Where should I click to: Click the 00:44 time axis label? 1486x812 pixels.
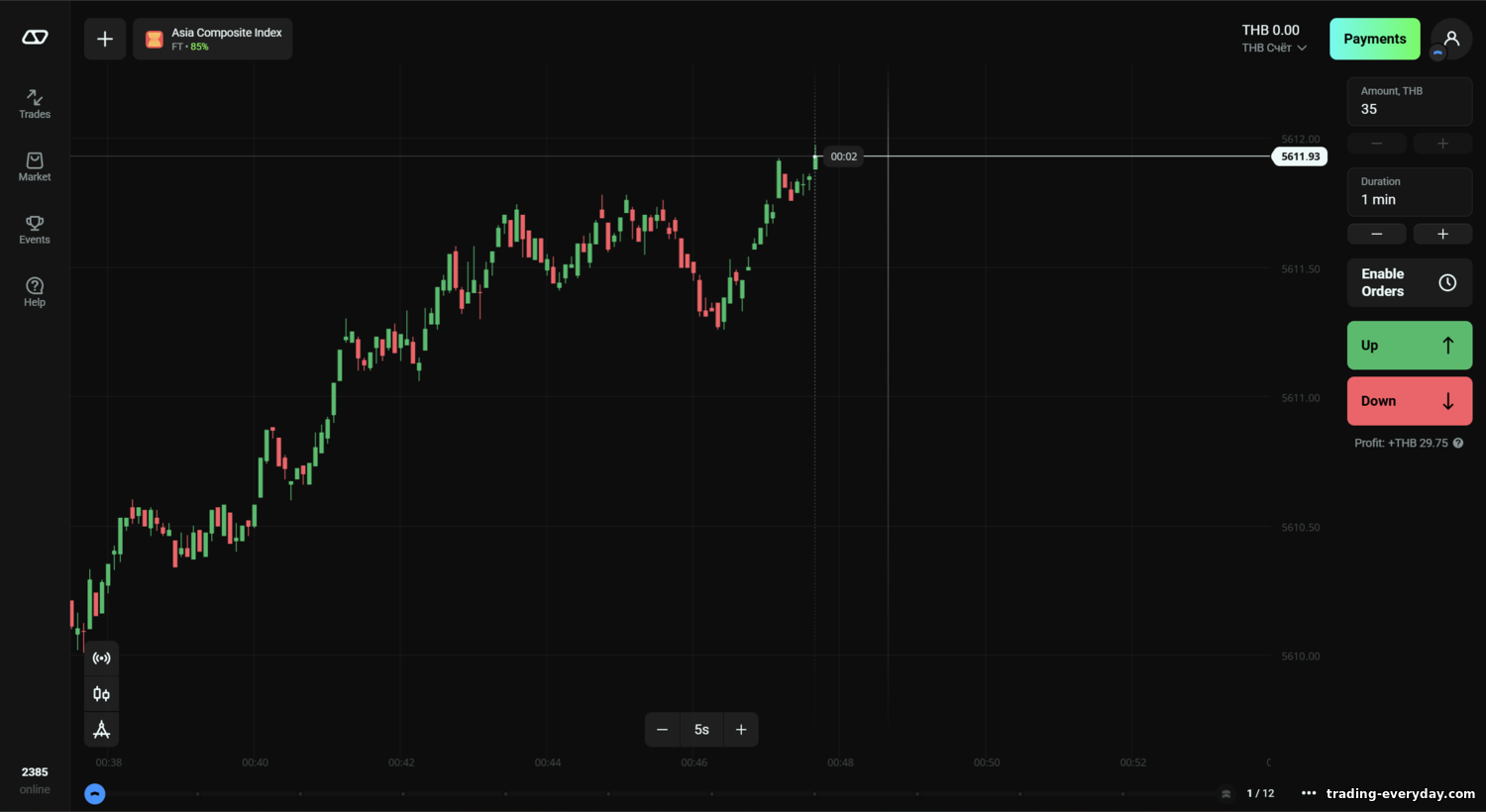548,762
